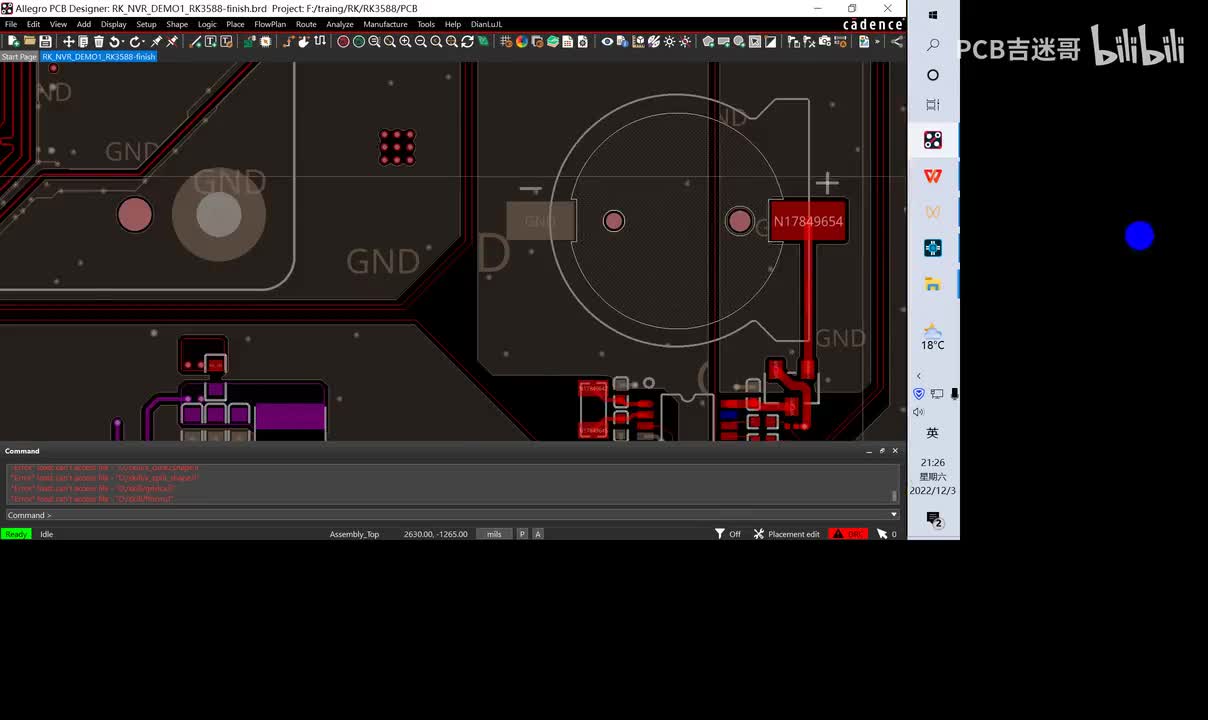1208x720 pixels.
Task: Open the File menu
Action: [x=11, y=24]
